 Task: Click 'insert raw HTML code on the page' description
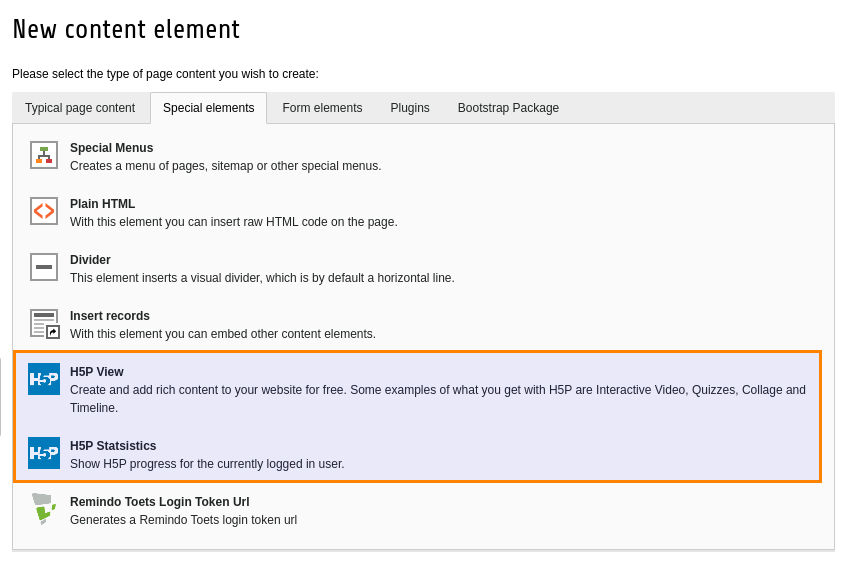click(x=234, y=222)
